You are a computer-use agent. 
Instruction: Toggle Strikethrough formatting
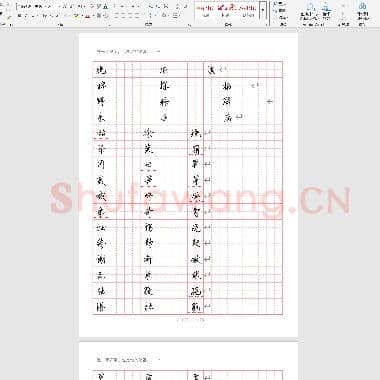[x=44, y=15]
